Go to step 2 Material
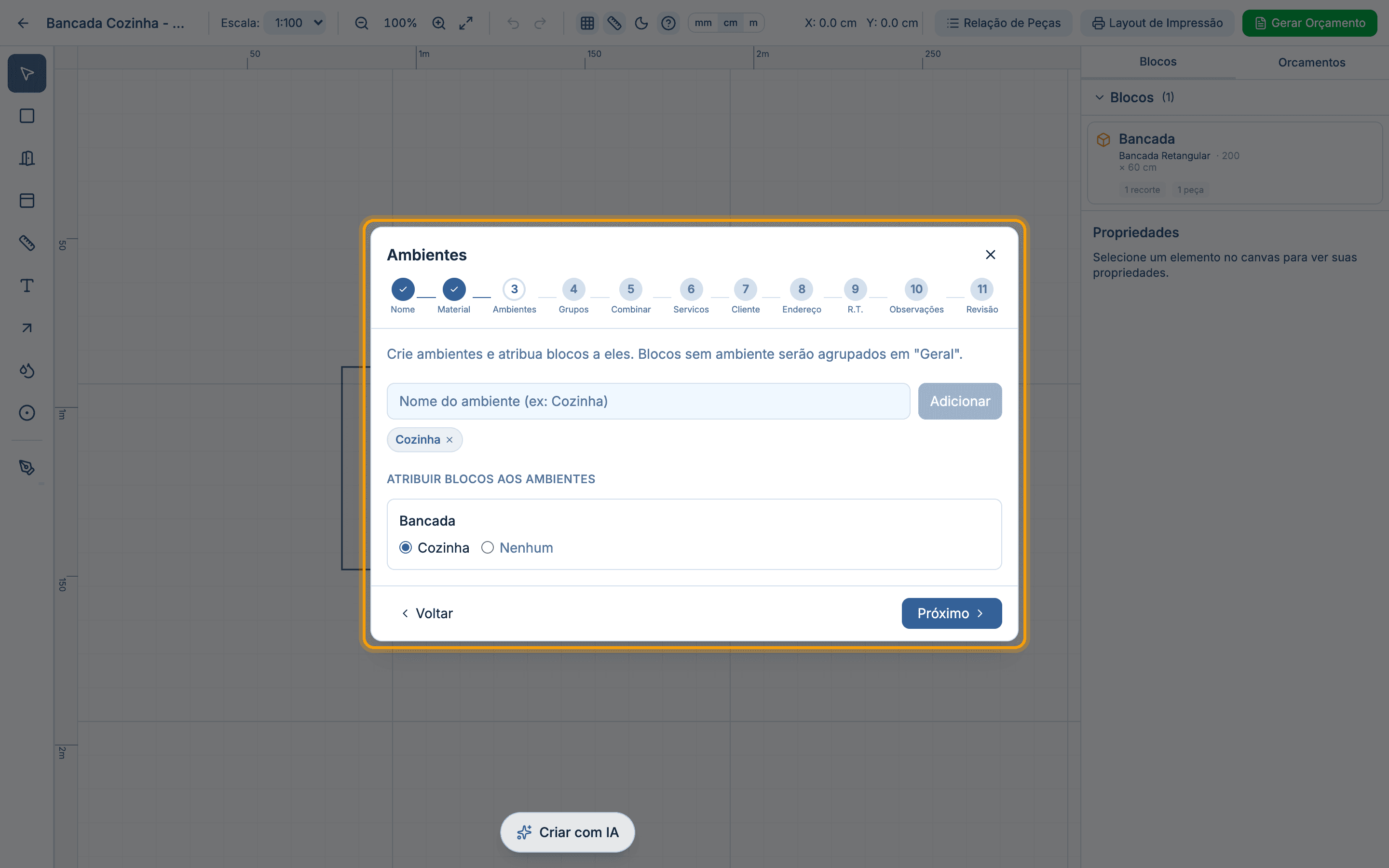The image size is (1389, 868). coord(453,296)
